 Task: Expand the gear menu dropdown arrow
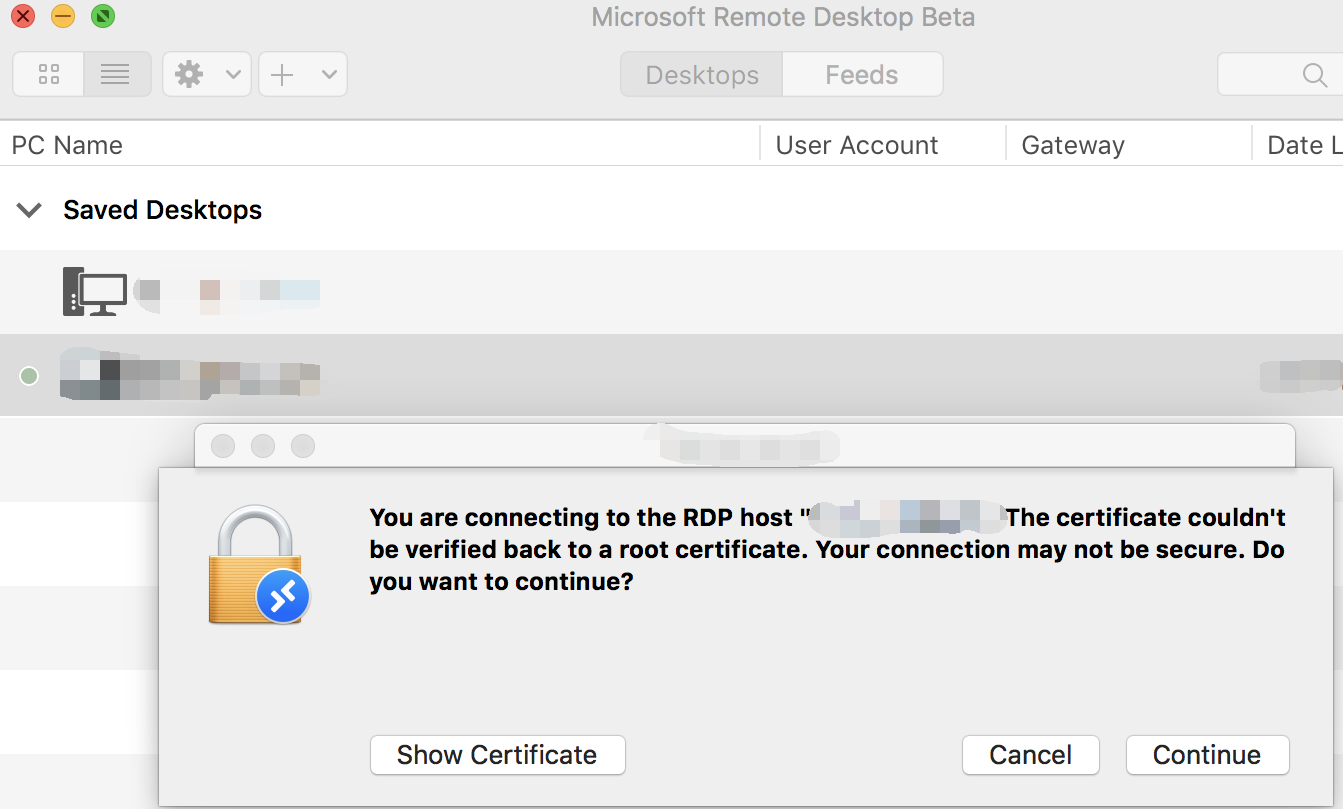pyautogui.click(x=232, y=75)
